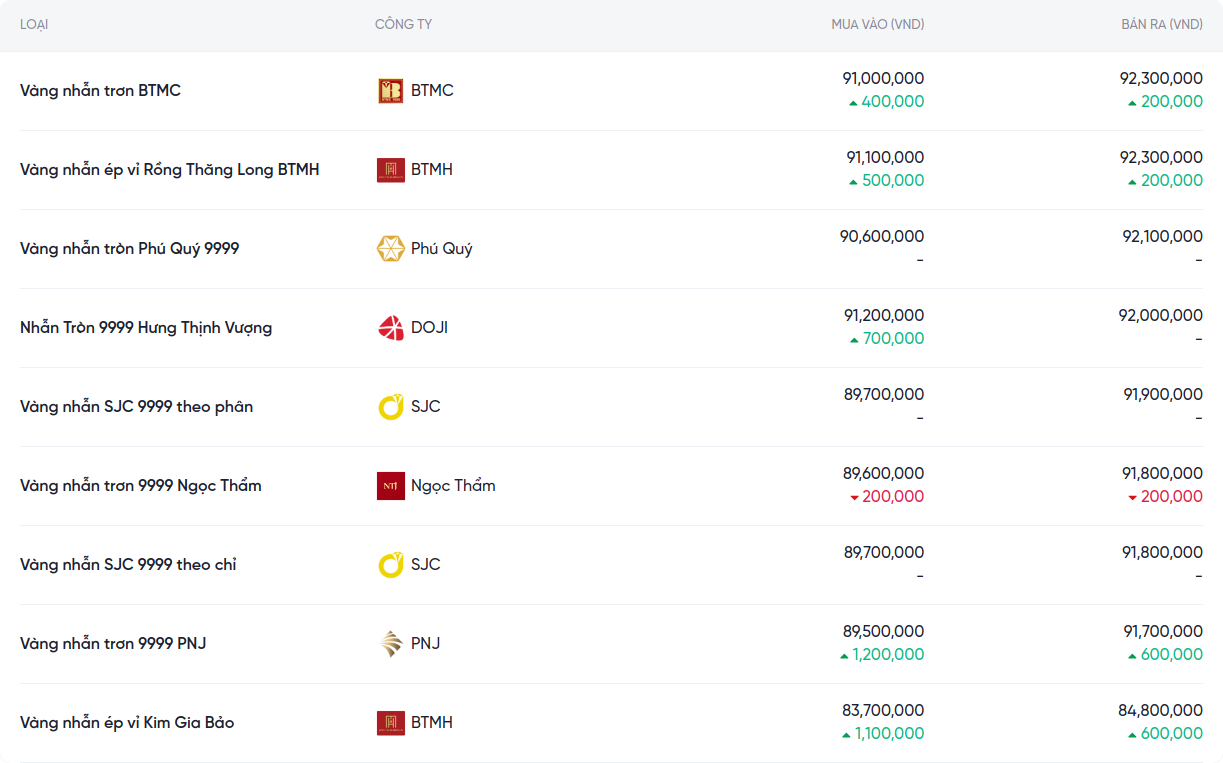Sort by MUA VÀO (VND) column header
1223x763 pixels.
point(877,24)
